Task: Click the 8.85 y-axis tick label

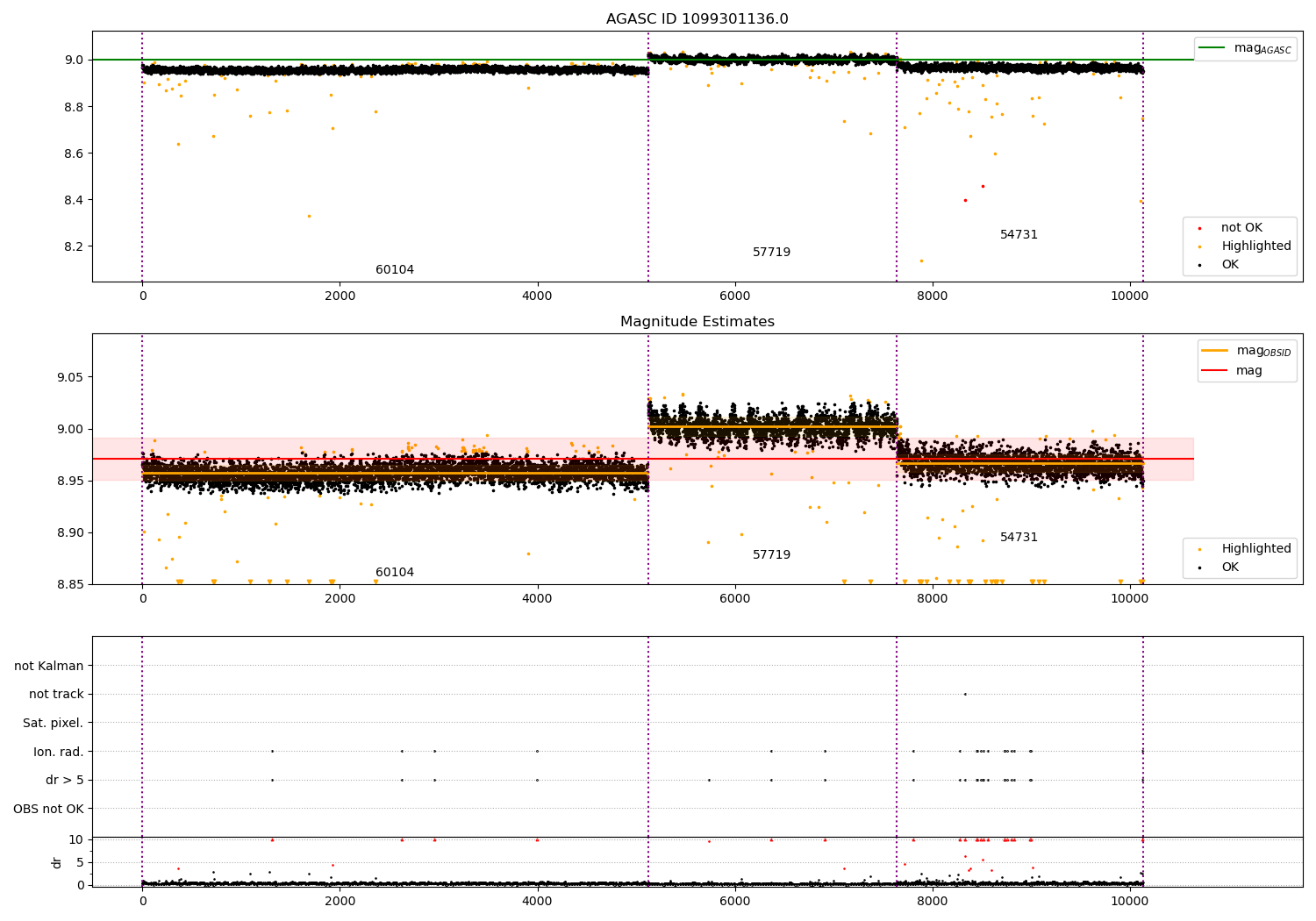Action: pos(70,584)
